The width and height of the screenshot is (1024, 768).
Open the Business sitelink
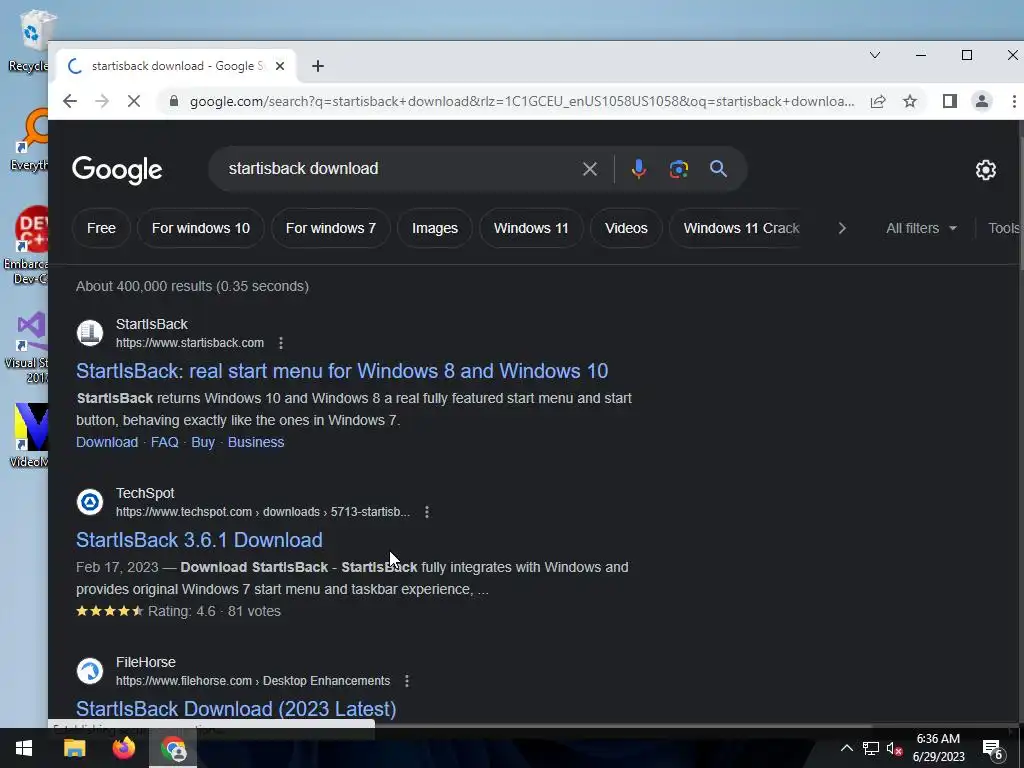click(x=256, y=442)
